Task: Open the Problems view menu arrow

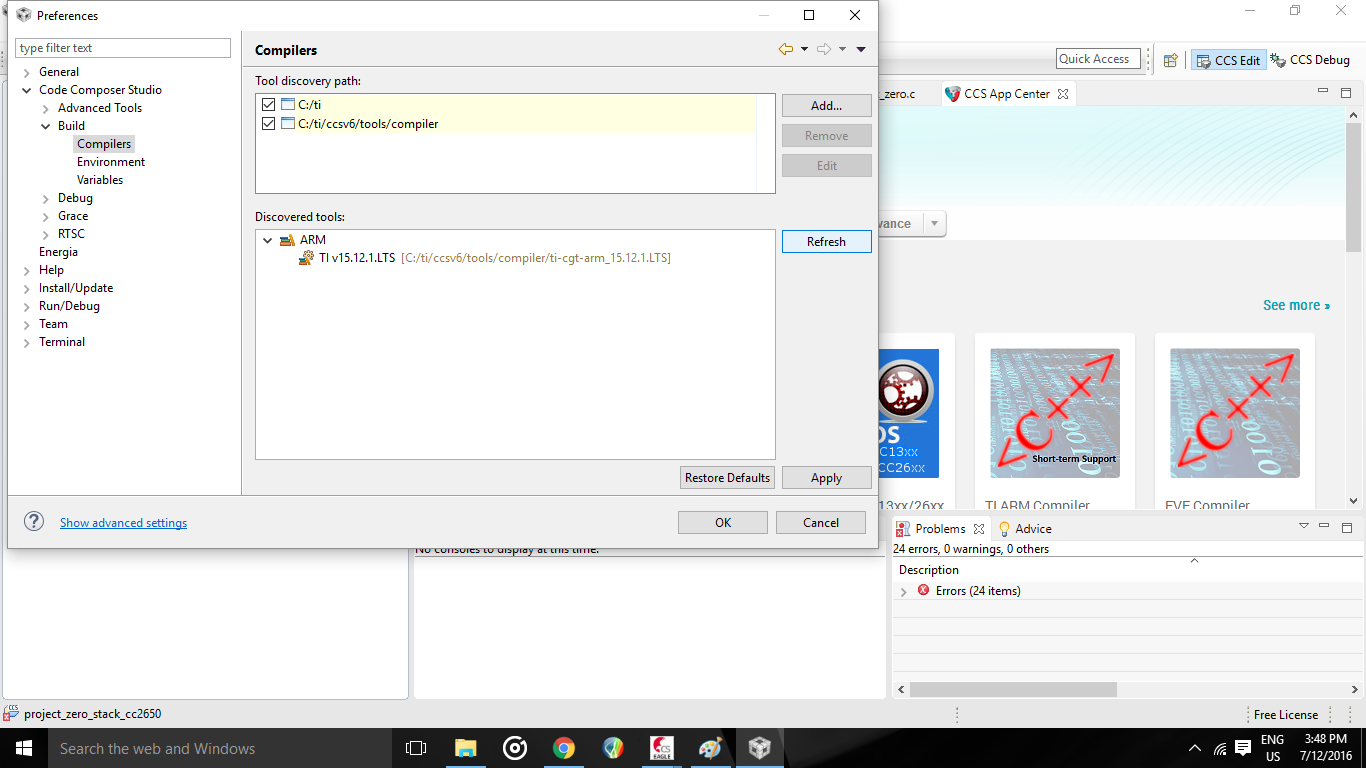Action: click(x=1304, y=526)
